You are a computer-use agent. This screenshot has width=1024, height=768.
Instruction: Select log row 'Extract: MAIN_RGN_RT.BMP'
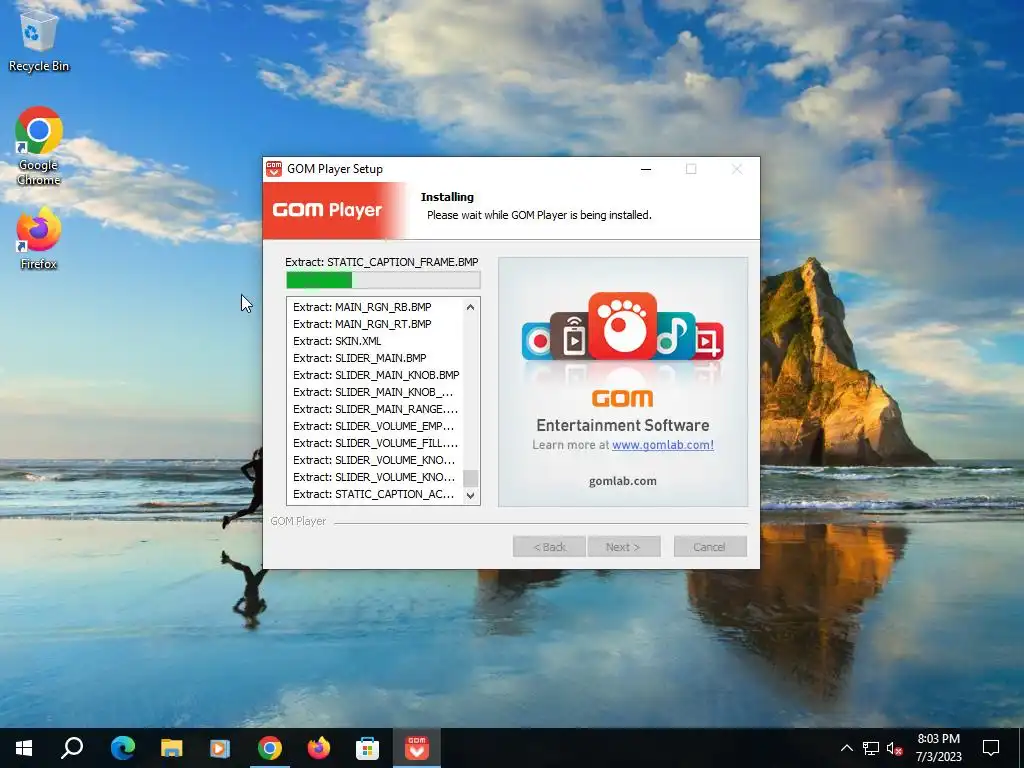coord(362,324)
